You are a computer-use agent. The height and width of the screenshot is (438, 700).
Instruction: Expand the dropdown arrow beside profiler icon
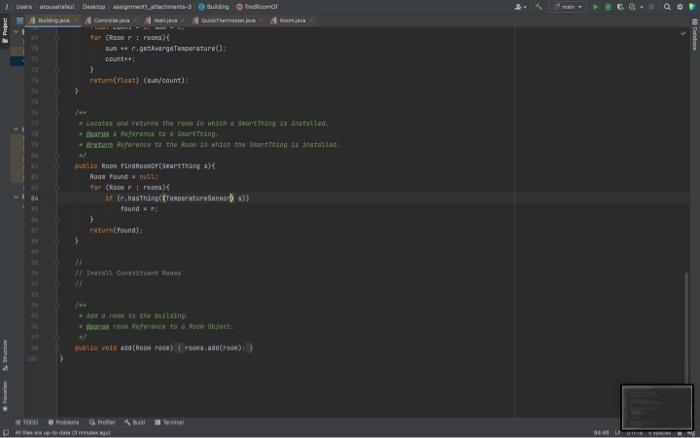(642, 7)
